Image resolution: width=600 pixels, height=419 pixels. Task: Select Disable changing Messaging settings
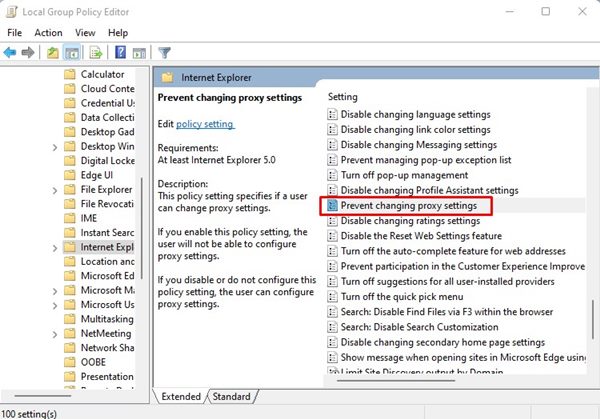click(412, 145)
